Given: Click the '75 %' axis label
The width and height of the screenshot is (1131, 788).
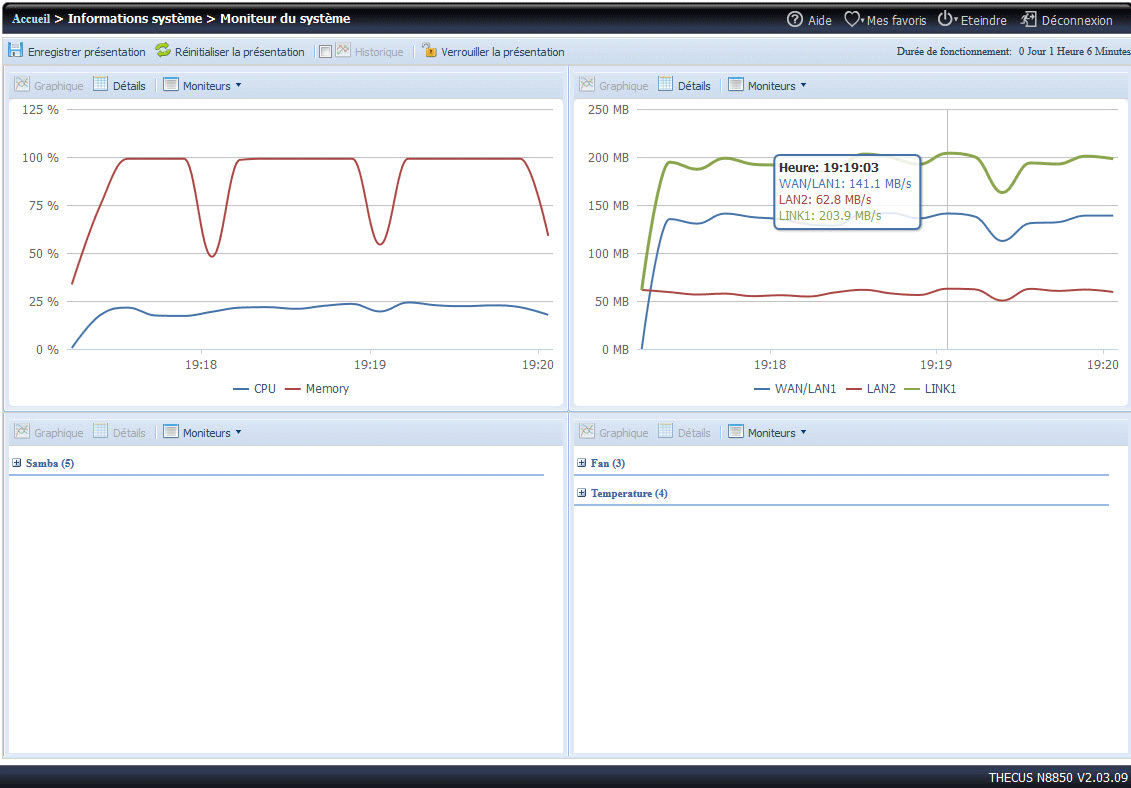Looking at the screenshot, I should coord(44,206).
